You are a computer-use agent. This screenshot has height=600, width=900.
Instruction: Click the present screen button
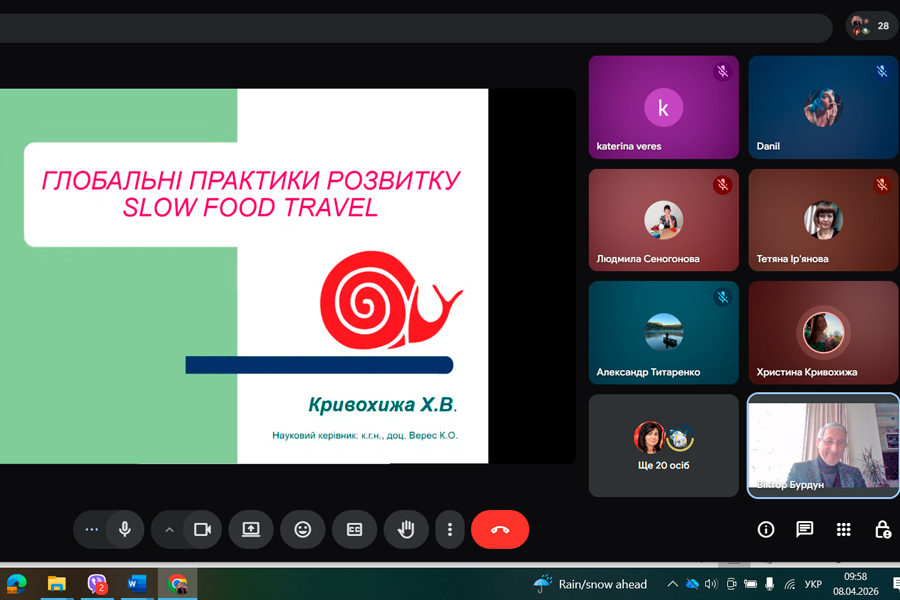point(251,529)
